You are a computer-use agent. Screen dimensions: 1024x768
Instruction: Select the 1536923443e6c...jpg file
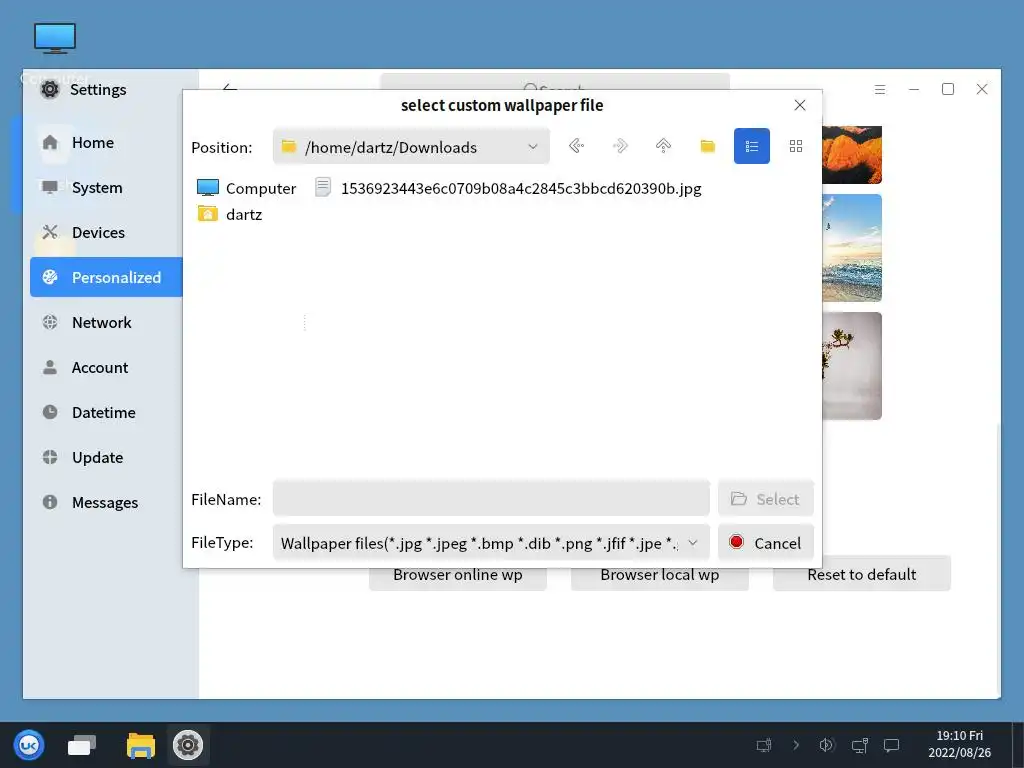pos(508,188)
